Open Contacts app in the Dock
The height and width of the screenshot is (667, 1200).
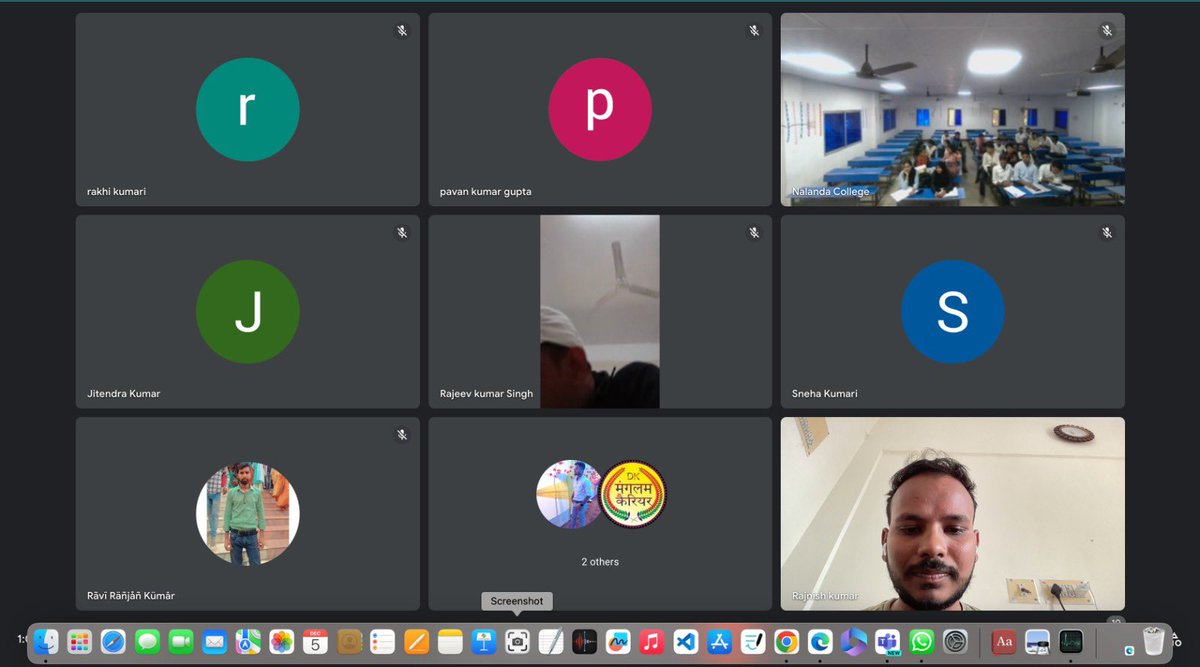pos(349,641)
